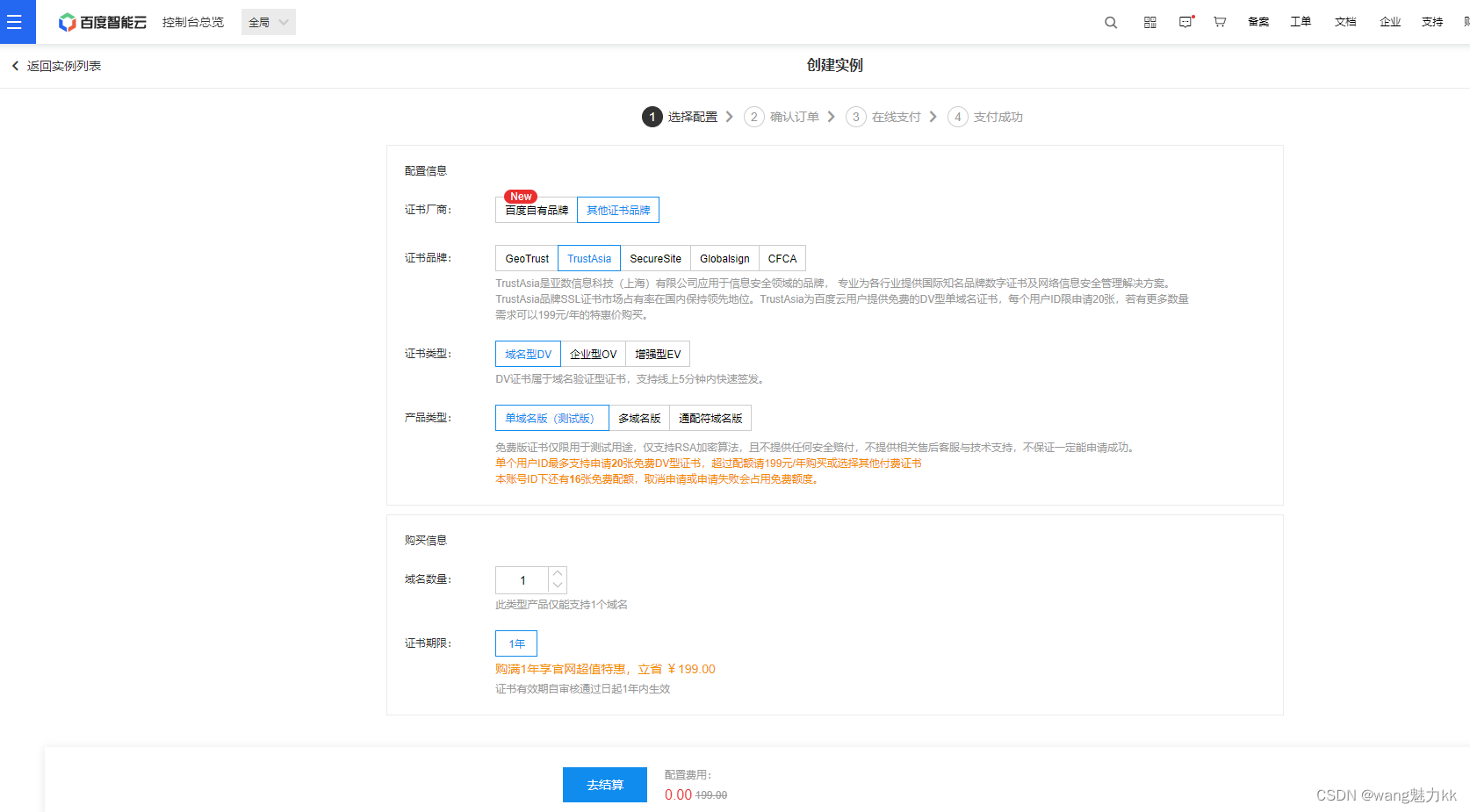Increase domain count with up stepper arrow
Viewport: 1470px width, 812px height.
coord(558,574)
